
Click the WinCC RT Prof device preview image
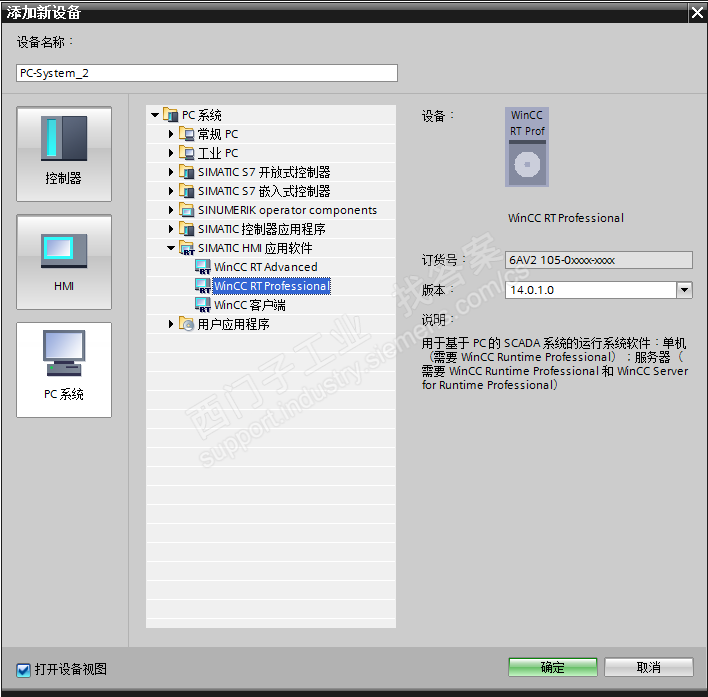pos(526,147)
